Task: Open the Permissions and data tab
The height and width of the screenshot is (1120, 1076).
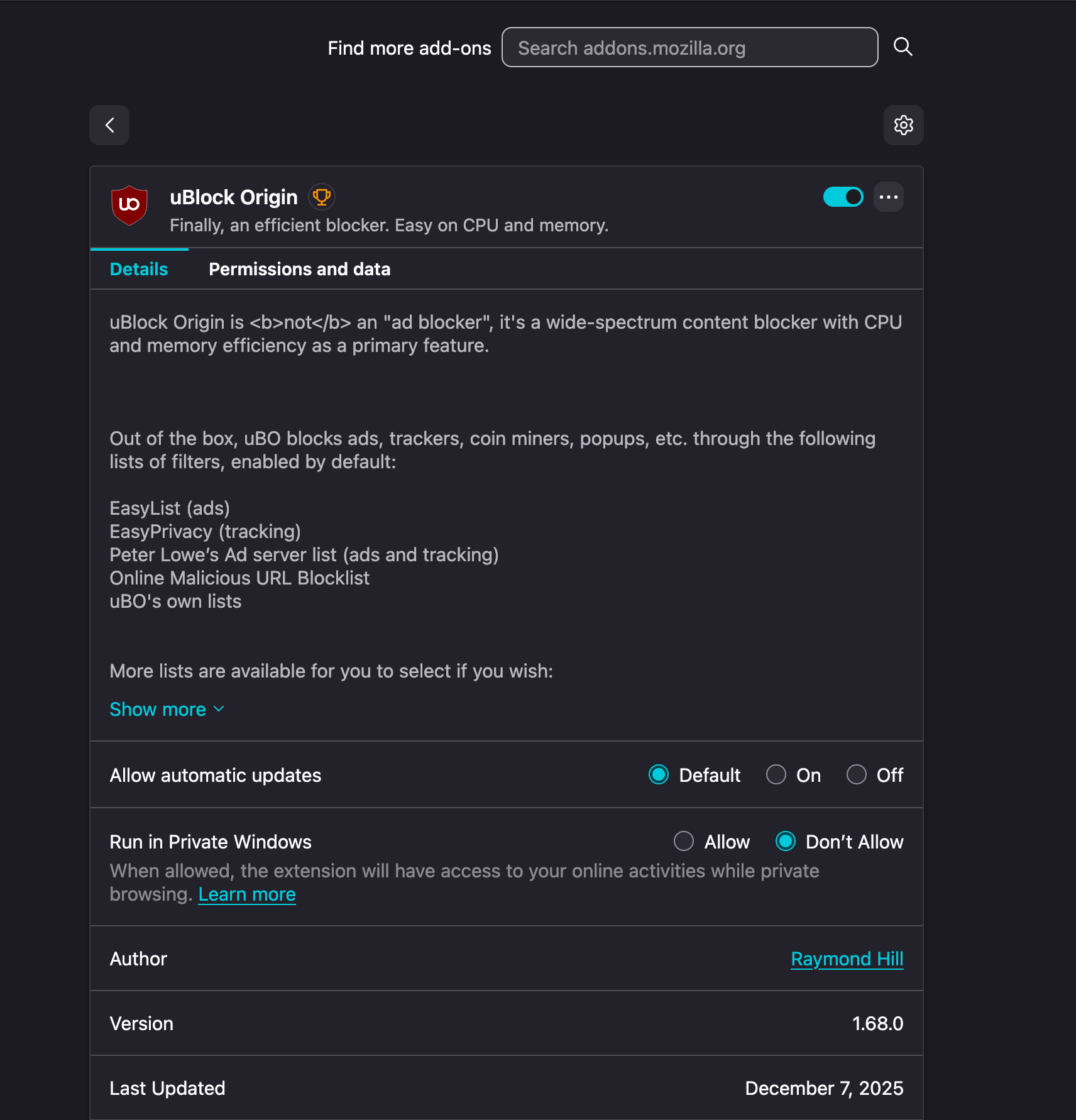Action: 300,269
